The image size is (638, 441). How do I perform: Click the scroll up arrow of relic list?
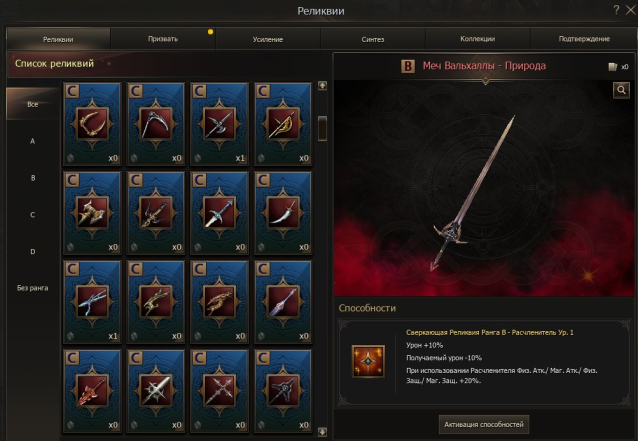tap(322, 85)
